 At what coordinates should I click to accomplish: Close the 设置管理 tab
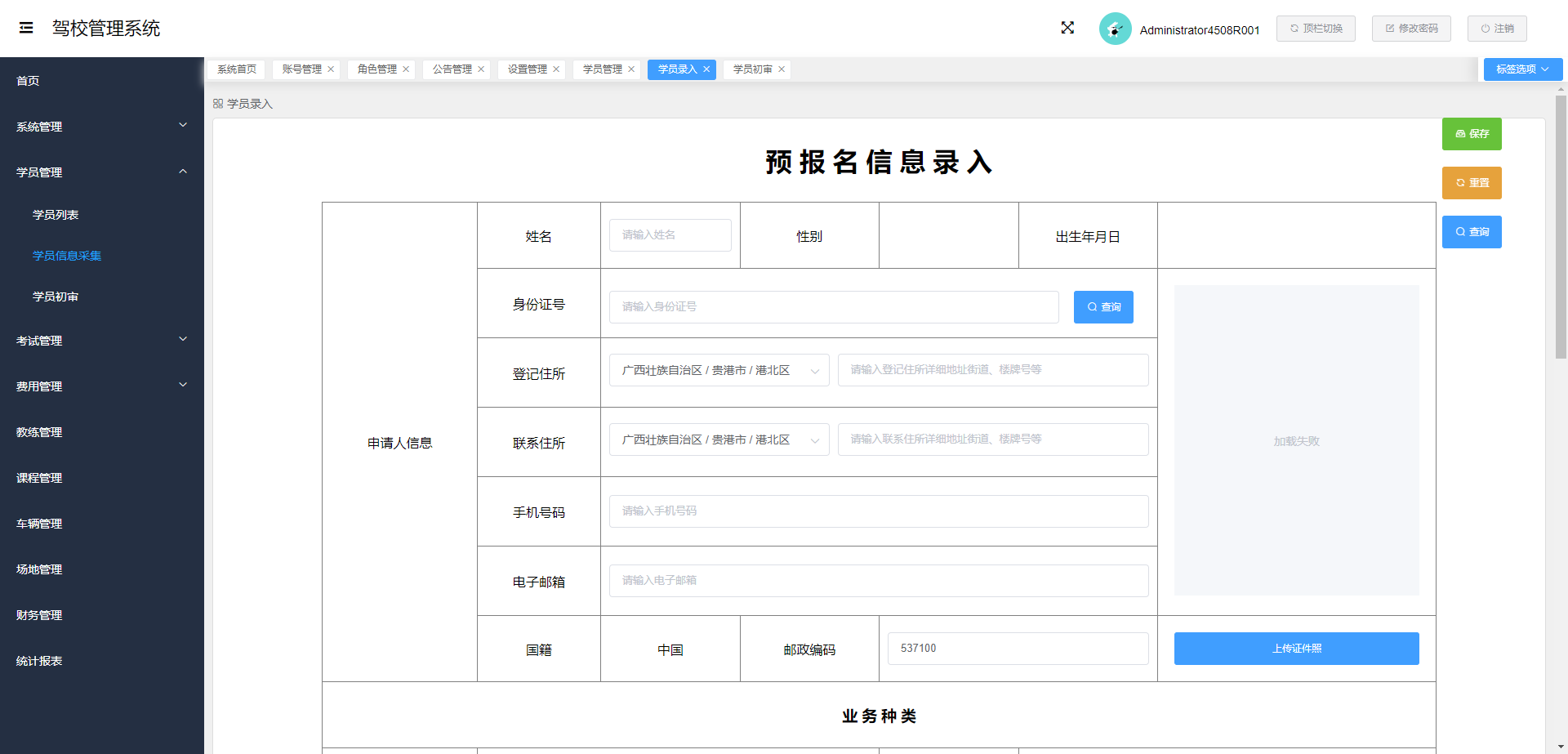556,69
